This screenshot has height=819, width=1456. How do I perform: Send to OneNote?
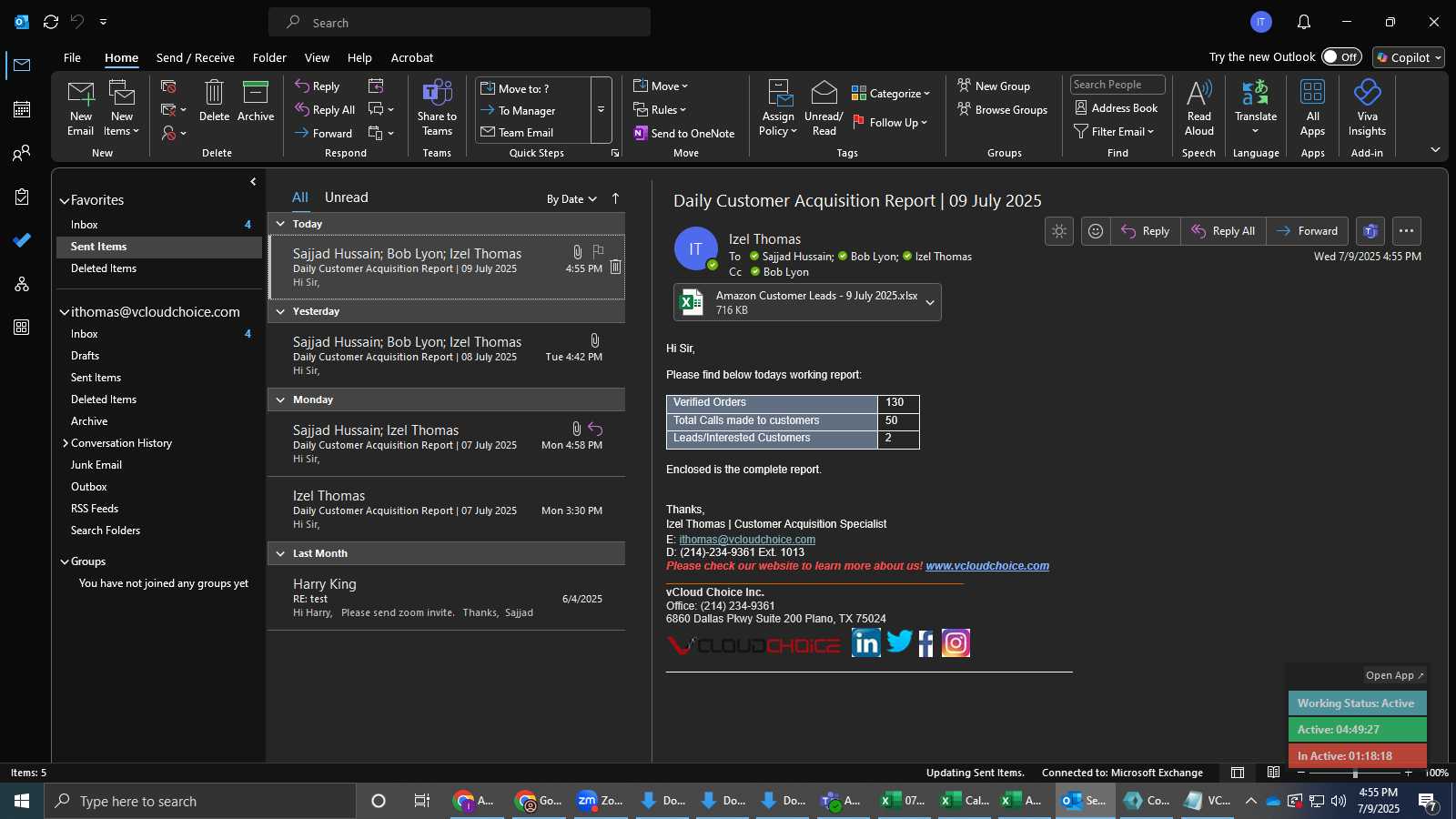click(684, 133)
